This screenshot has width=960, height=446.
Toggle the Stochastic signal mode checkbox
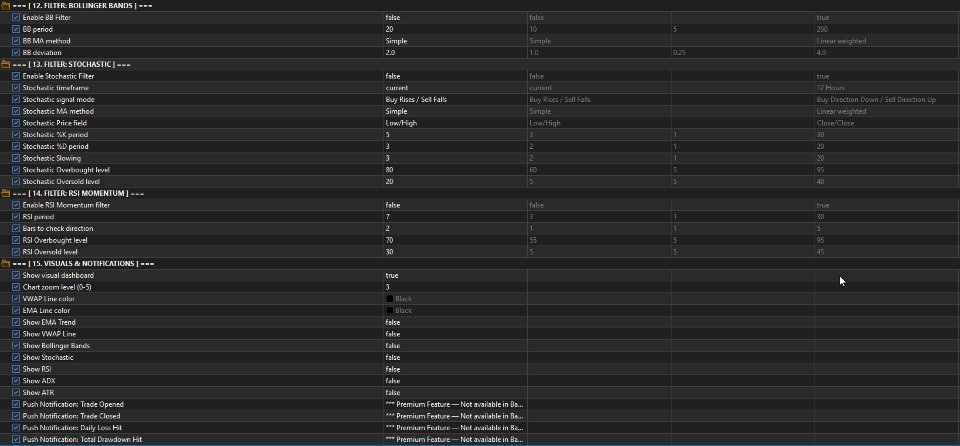coord(16,100)
